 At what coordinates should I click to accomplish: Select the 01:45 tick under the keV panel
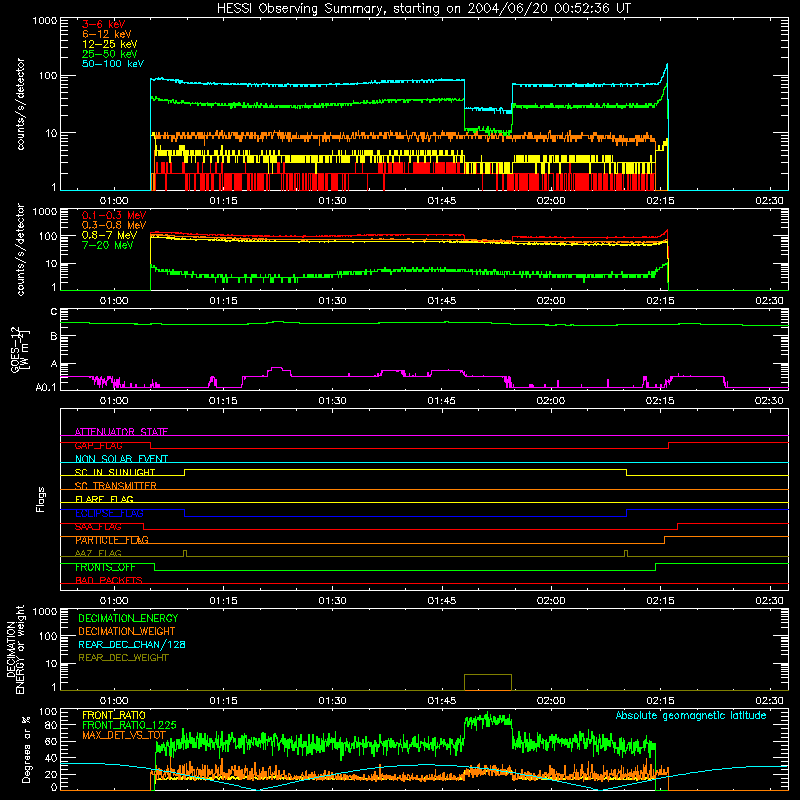coord(442,201)
